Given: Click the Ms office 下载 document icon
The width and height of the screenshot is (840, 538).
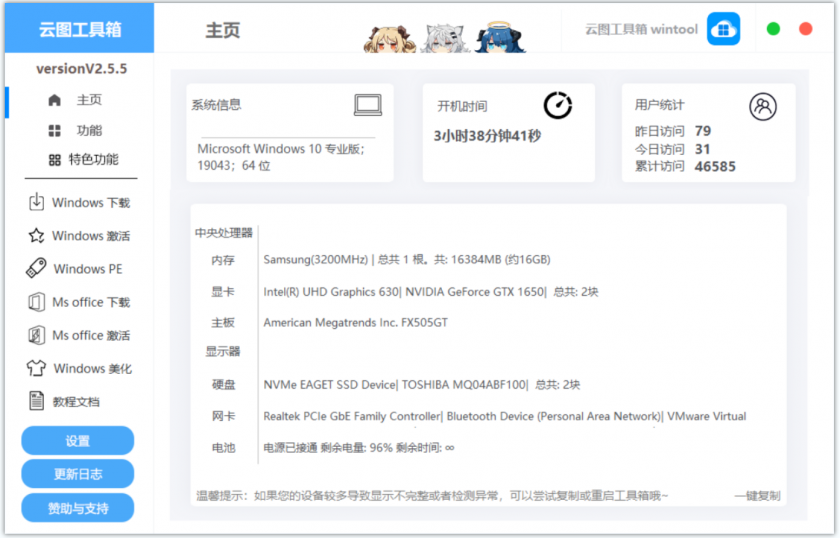Looking at the screenshot, I should pos(36,302).
